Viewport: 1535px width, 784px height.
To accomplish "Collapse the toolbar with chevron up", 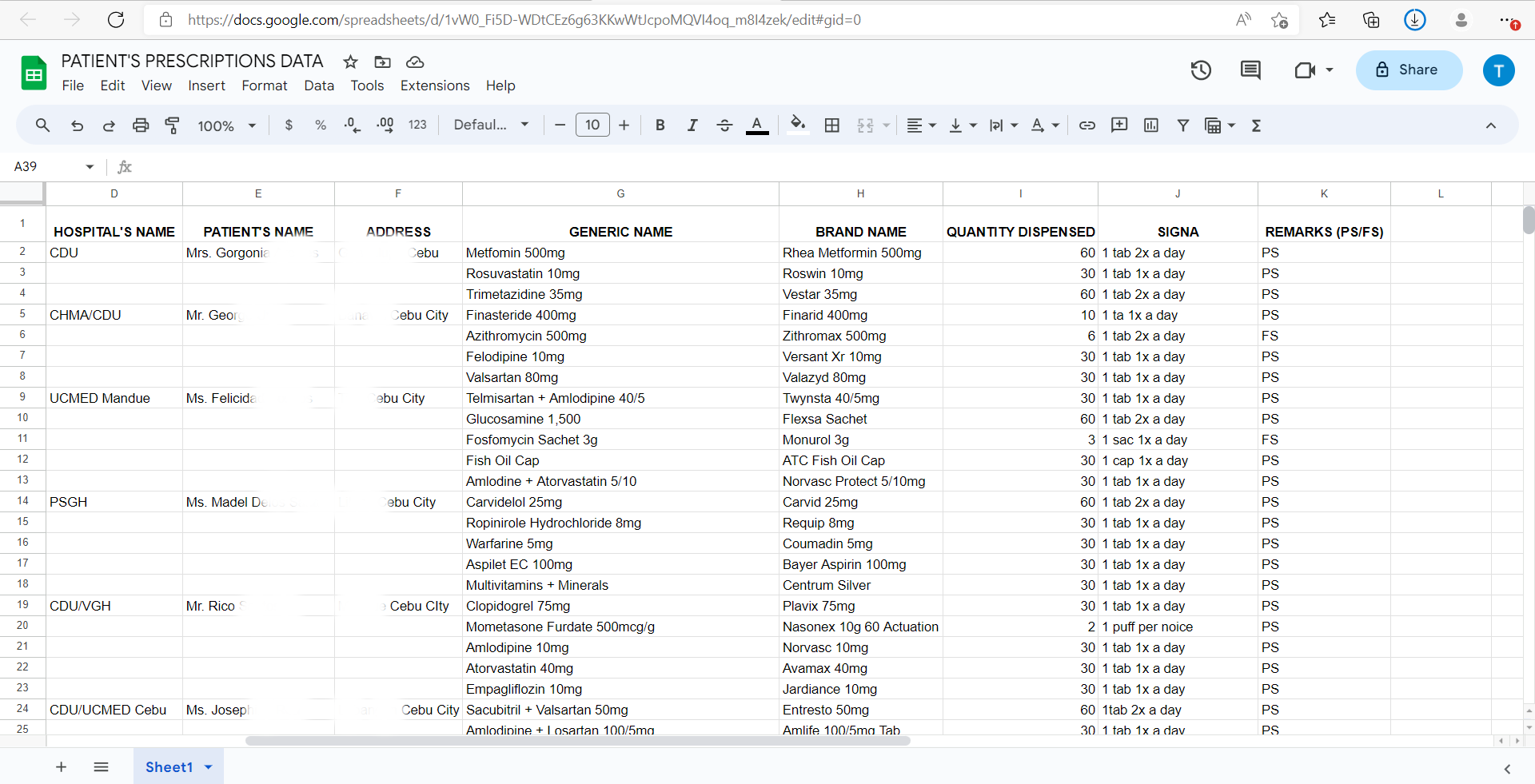I will pos(1491,125).
